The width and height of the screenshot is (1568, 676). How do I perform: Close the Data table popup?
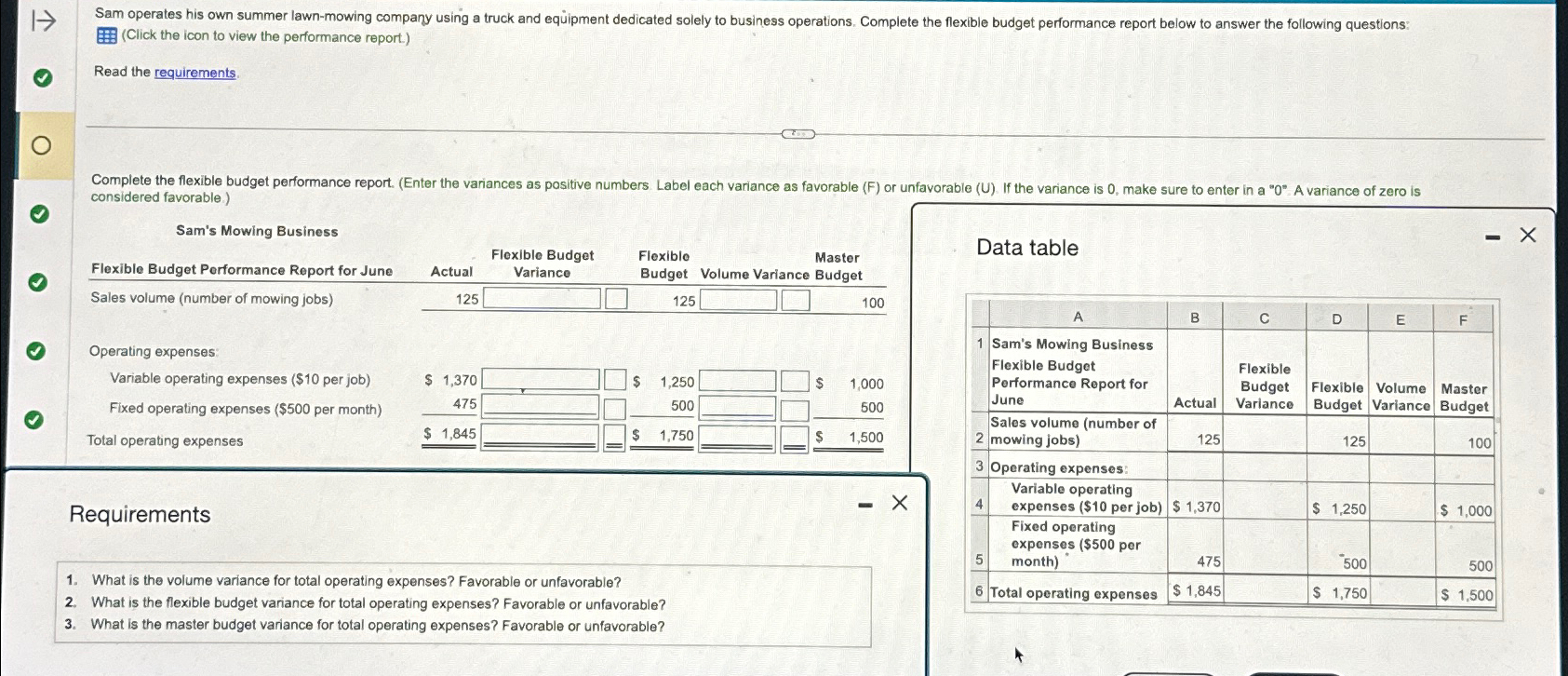coord(1528,235)
